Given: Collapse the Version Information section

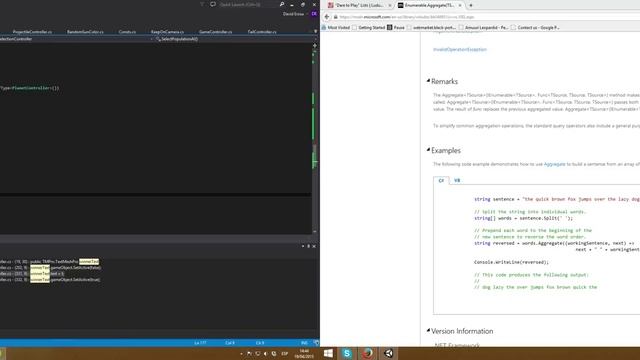Looking at the screenshot, I should [428, 330].
